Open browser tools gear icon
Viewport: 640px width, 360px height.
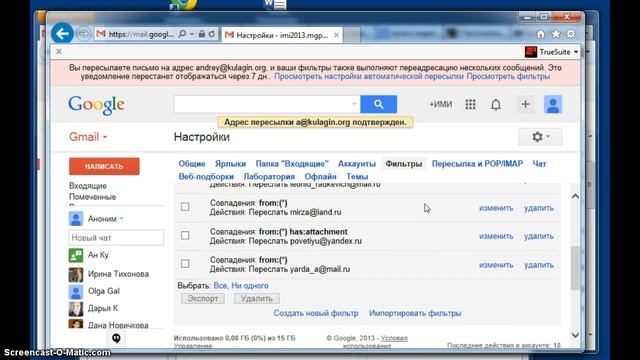(571, 34)
